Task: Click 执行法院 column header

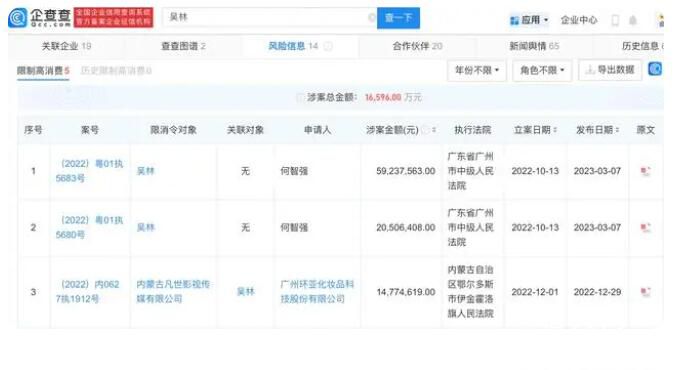Action: pos(473,130)
